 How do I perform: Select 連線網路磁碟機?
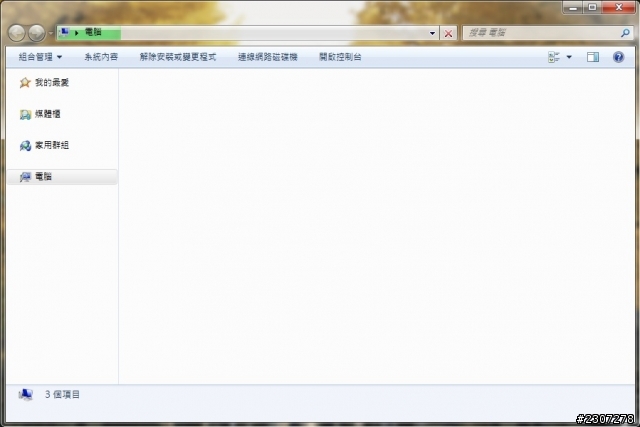click(268, 57)
